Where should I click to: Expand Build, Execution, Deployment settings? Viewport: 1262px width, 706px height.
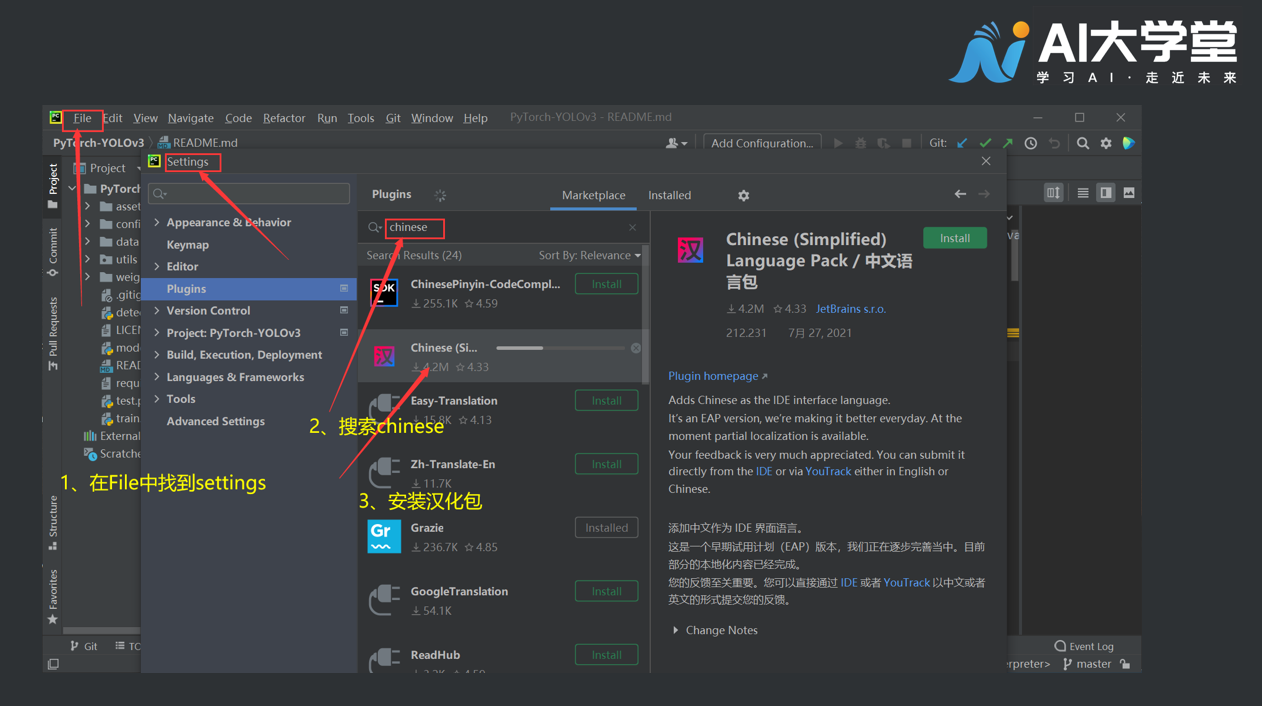(x=157, y=355)
